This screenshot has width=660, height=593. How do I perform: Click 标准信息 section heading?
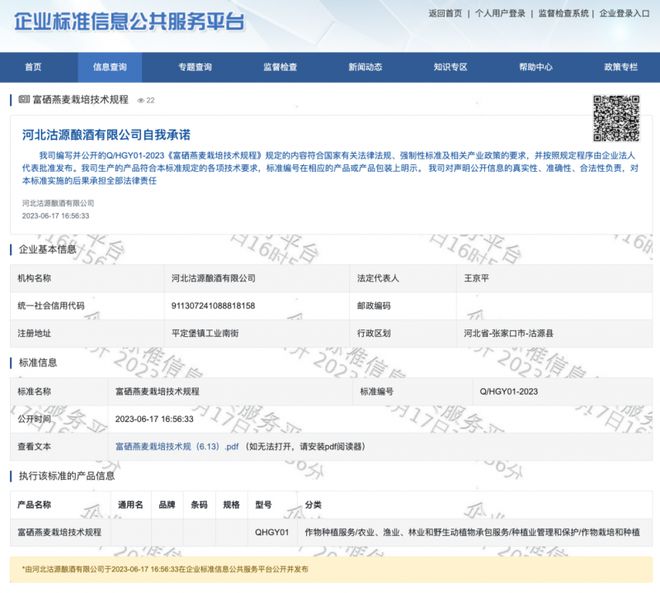pos(38,363)
